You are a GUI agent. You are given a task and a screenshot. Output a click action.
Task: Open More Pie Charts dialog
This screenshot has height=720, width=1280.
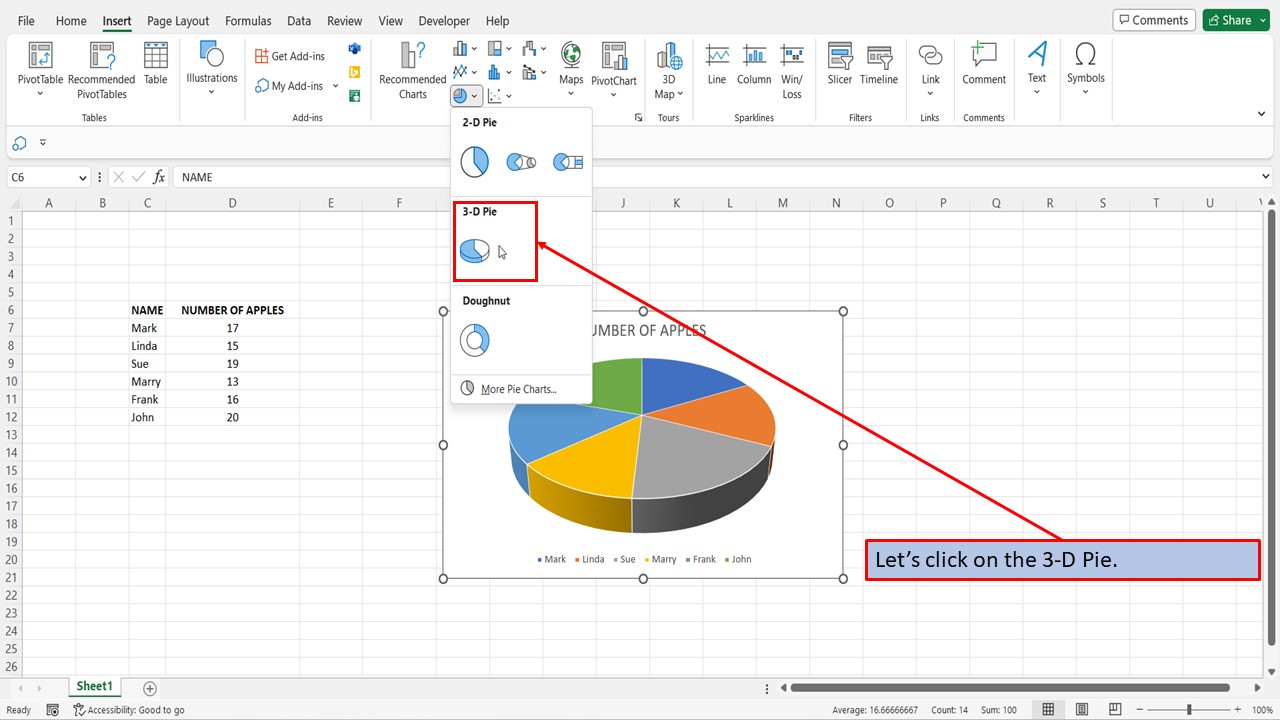pos(520,389)
